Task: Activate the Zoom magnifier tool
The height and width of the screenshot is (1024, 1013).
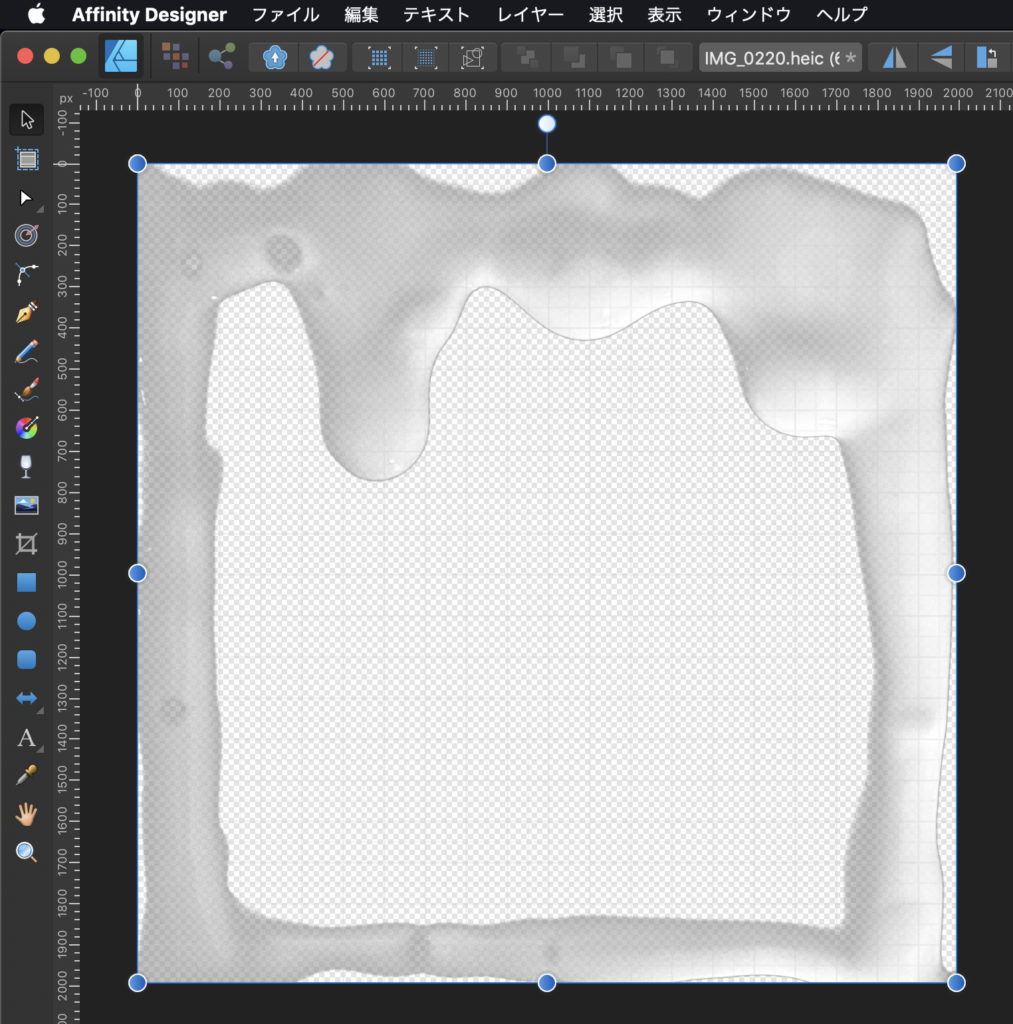Action: coord(27,852)
